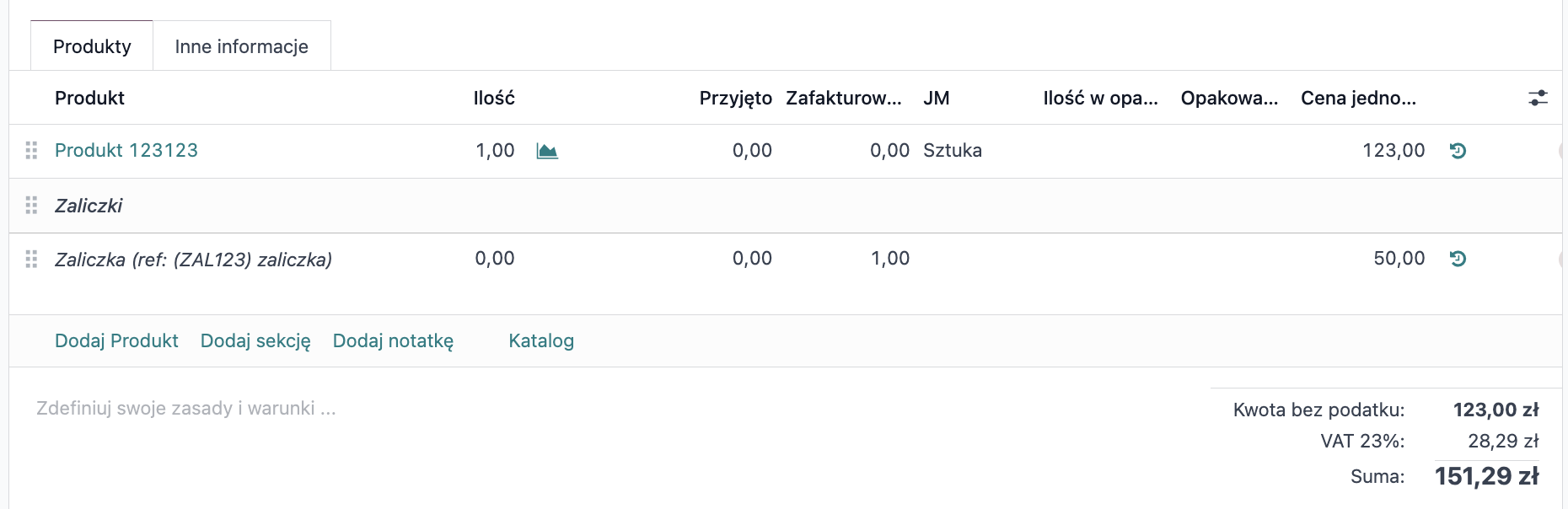The image size is (1568, 509).
Task: Click Dodaj sekcję link
Action: 255,340
